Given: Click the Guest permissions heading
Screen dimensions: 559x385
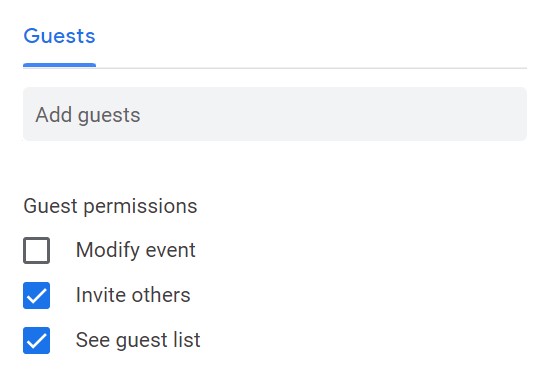Looking at the screenshot, I should click(110, 206).
